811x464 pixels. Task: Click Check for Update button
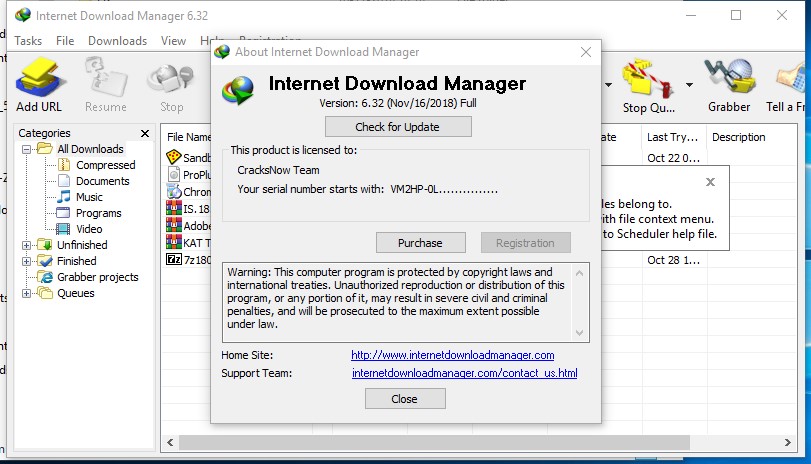tap(398, 127)
